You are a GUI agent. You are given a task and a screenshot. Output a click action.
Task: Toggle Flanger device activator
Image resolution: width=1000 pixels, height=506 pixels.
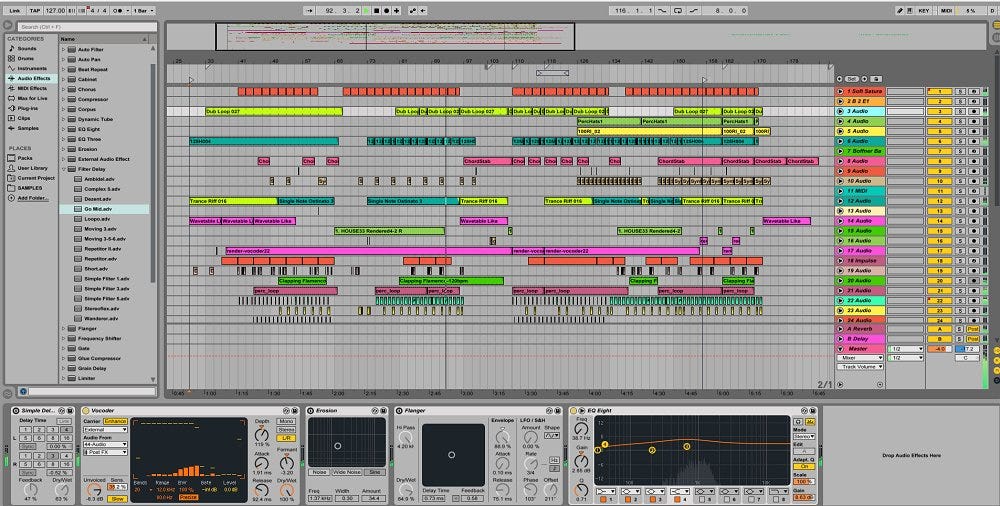(x=399, y=411)
